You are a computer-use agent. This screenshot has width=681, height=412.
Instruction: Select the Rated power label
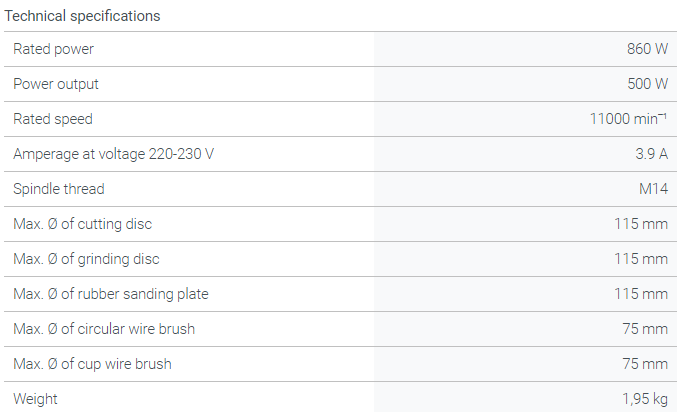(x=53, y=49)
